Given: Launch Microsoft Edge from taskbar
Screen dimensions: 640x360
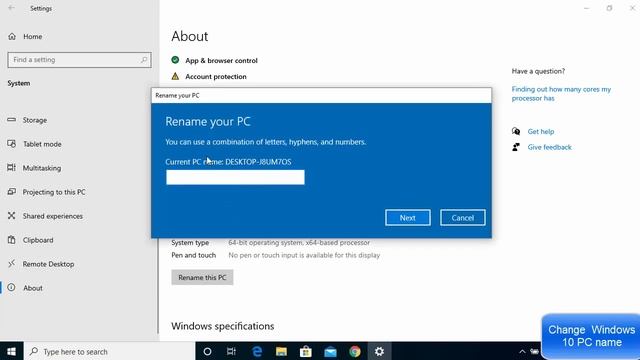Looking at the screenshot, I should coord(257,351).
